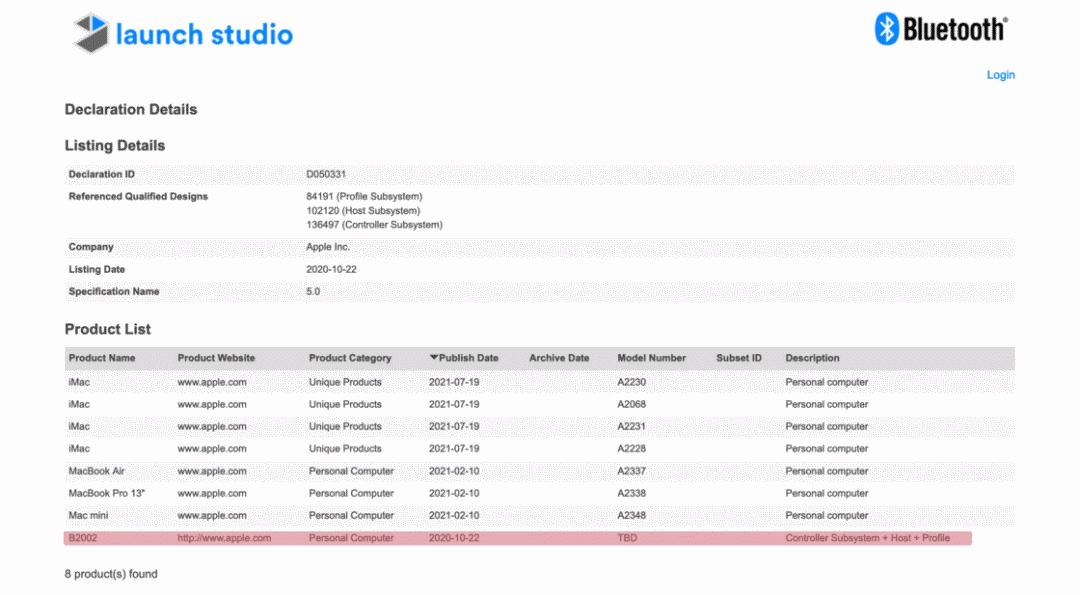This screenshot has height=595, width=1080.
Task: Select the Product List heading
Action: 107,329
